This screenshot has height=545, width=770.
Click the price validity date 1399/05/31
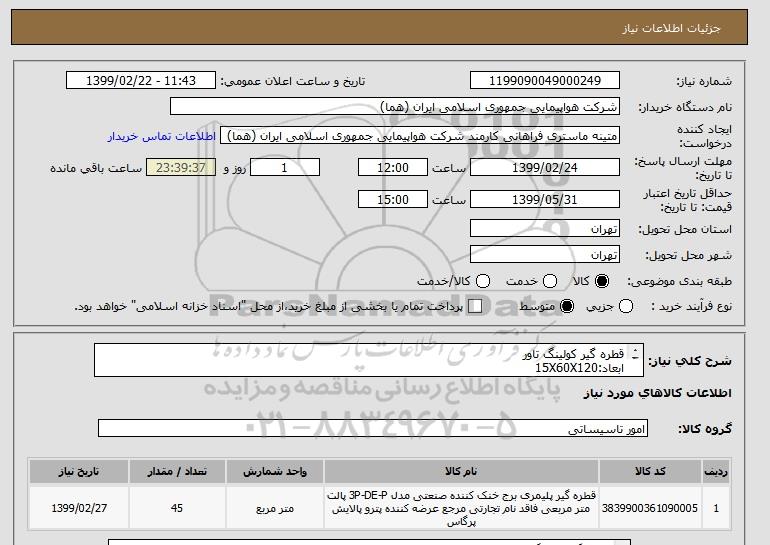[545, 199]
